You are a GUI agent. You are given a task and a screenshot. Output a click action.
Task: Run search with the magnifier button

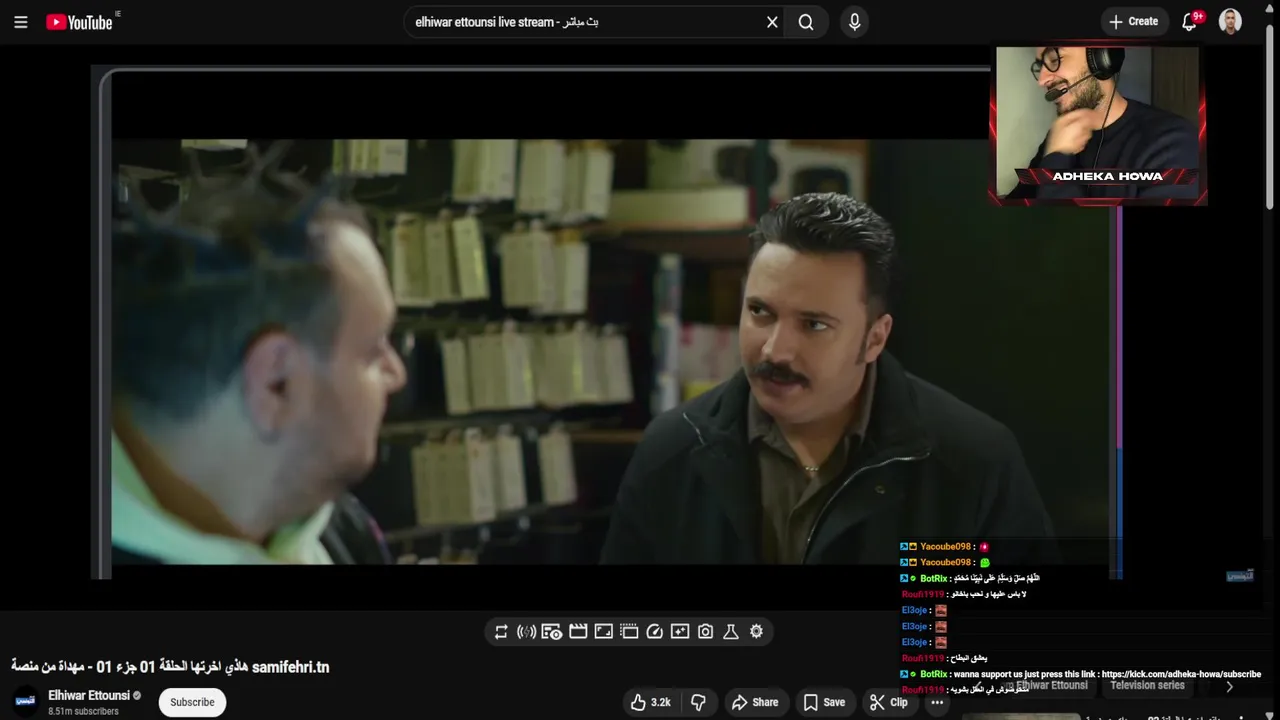tap(806, 22)
